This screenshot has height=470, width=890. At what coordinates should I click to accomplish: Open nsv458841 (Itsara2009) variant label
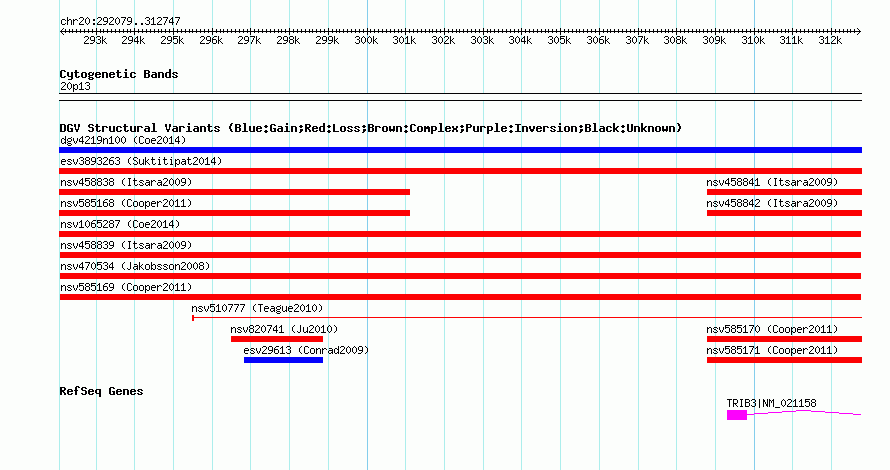[772, 182]
